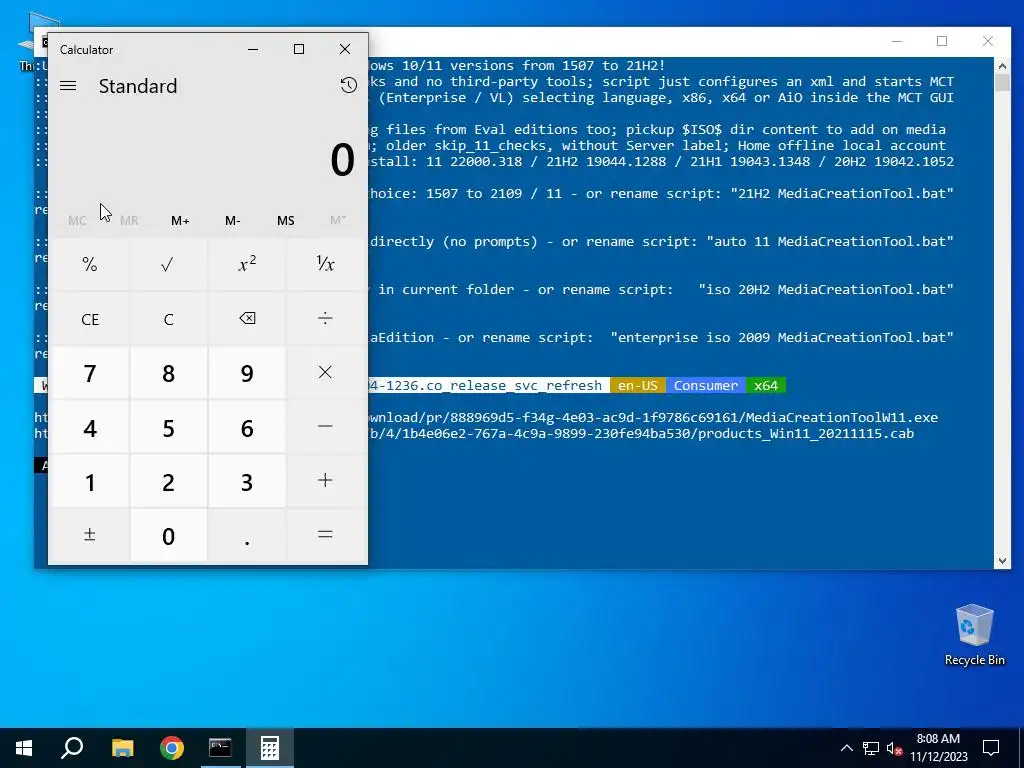Image resolution: width=1024 pixels, height=768 pixels.
Task: Click the backspace key in Calculator
Action: click(x=247, y=319)
